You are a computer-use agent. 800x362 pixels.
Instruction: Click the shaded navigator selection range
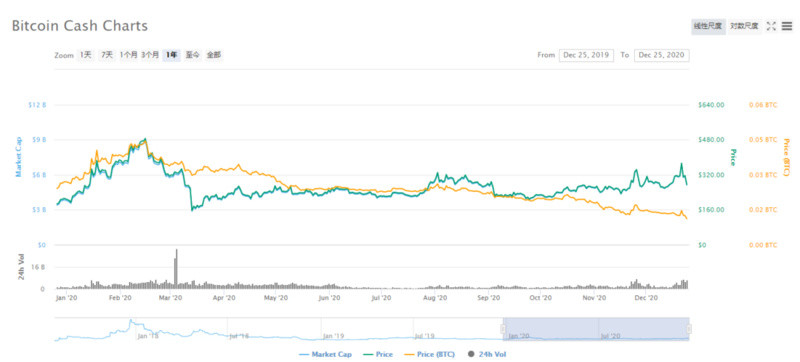point(596,329)
